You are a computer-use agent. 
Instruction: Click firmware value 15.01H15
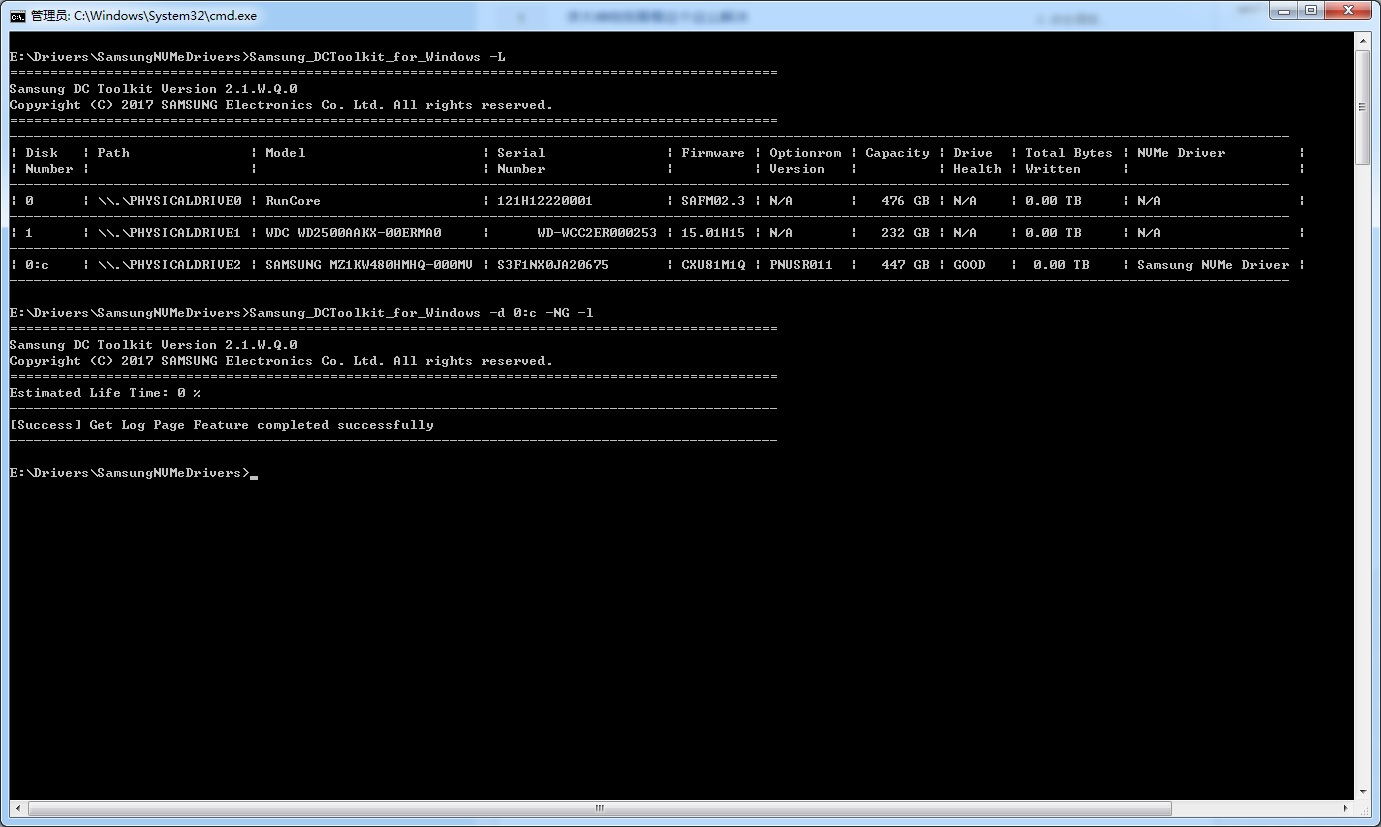coord(713,233)
